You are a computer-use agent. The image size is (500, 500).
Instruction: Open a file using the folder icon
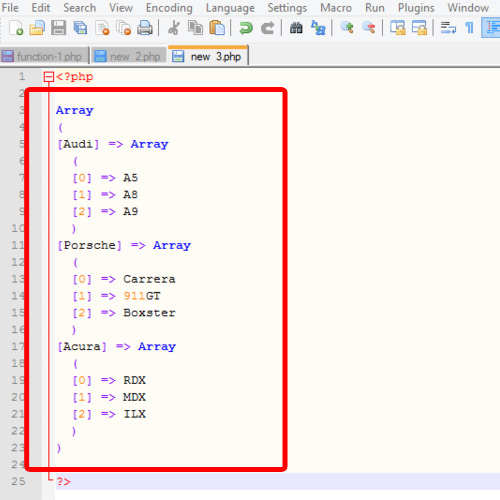[x=37, y=28]
